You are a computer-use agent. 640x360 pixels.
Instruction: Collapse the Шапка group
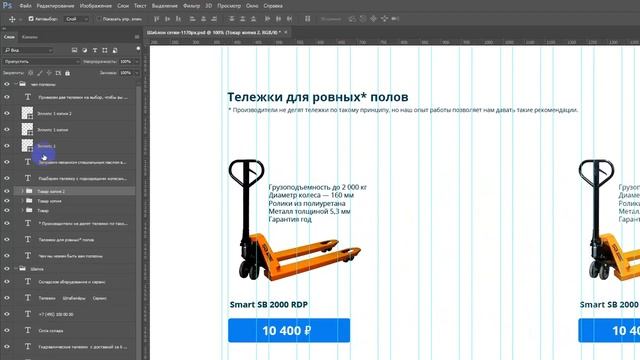click(x=16, y=269)
